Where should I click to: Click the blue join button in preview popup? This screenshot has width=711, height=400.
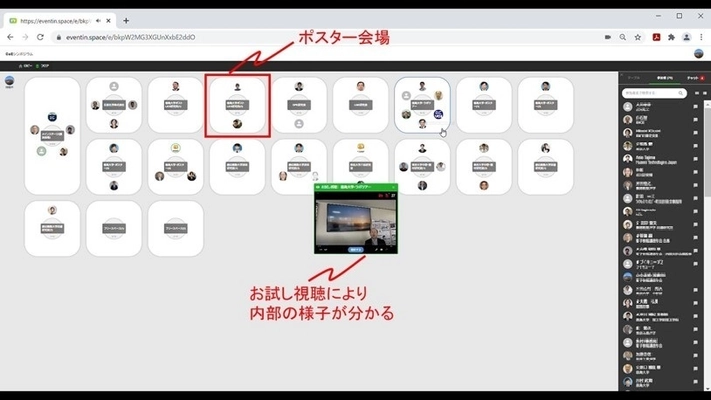356,249
